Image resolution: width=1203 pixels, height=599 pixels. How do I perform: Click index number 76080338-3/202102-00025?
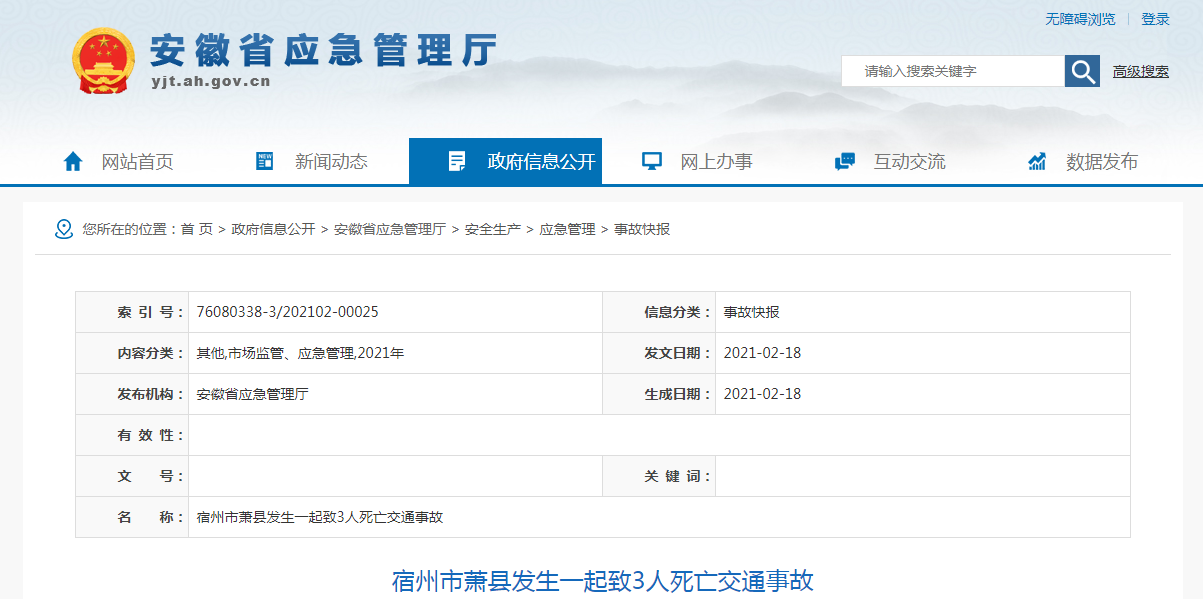tap(288, 312)
